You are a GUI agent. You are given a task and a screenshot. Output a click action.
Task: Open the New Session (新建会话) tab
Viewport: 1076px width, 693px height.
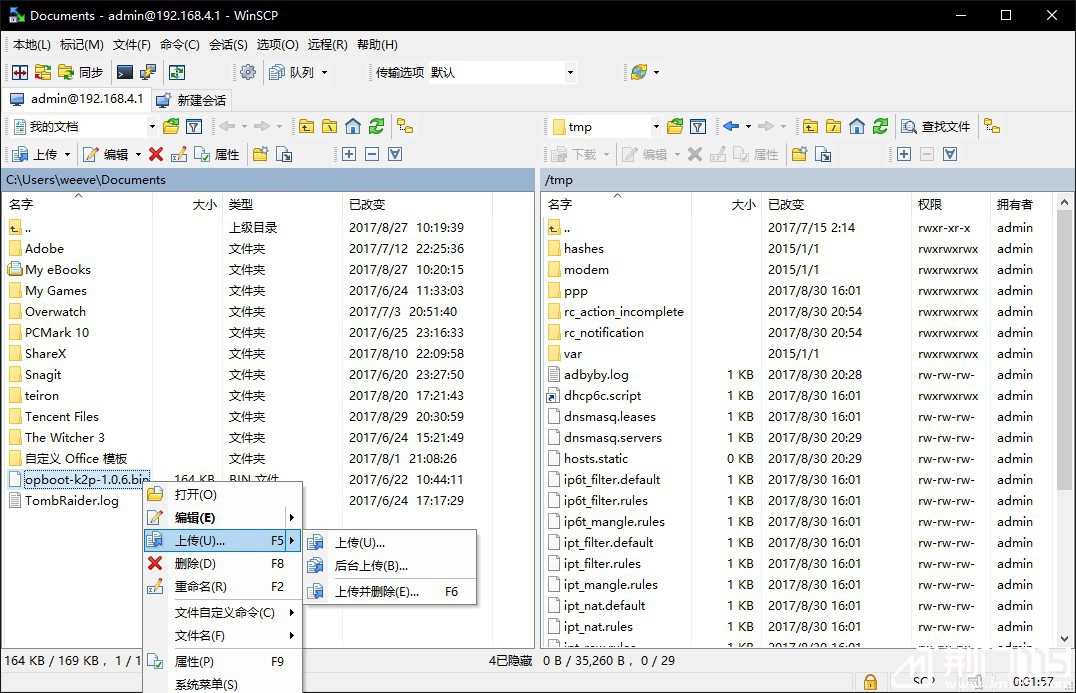coord(191,100)
